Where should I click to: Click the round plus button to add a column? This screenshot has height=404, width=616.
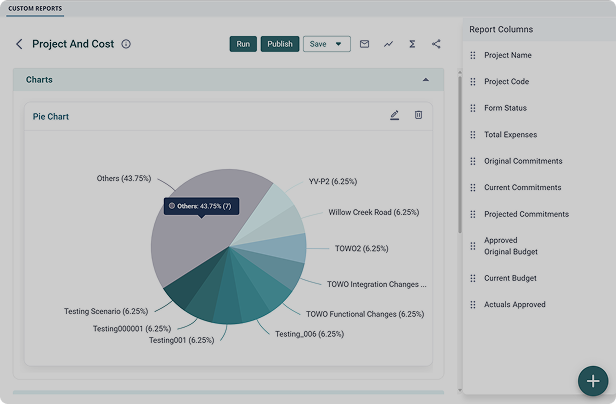(593, 381)
